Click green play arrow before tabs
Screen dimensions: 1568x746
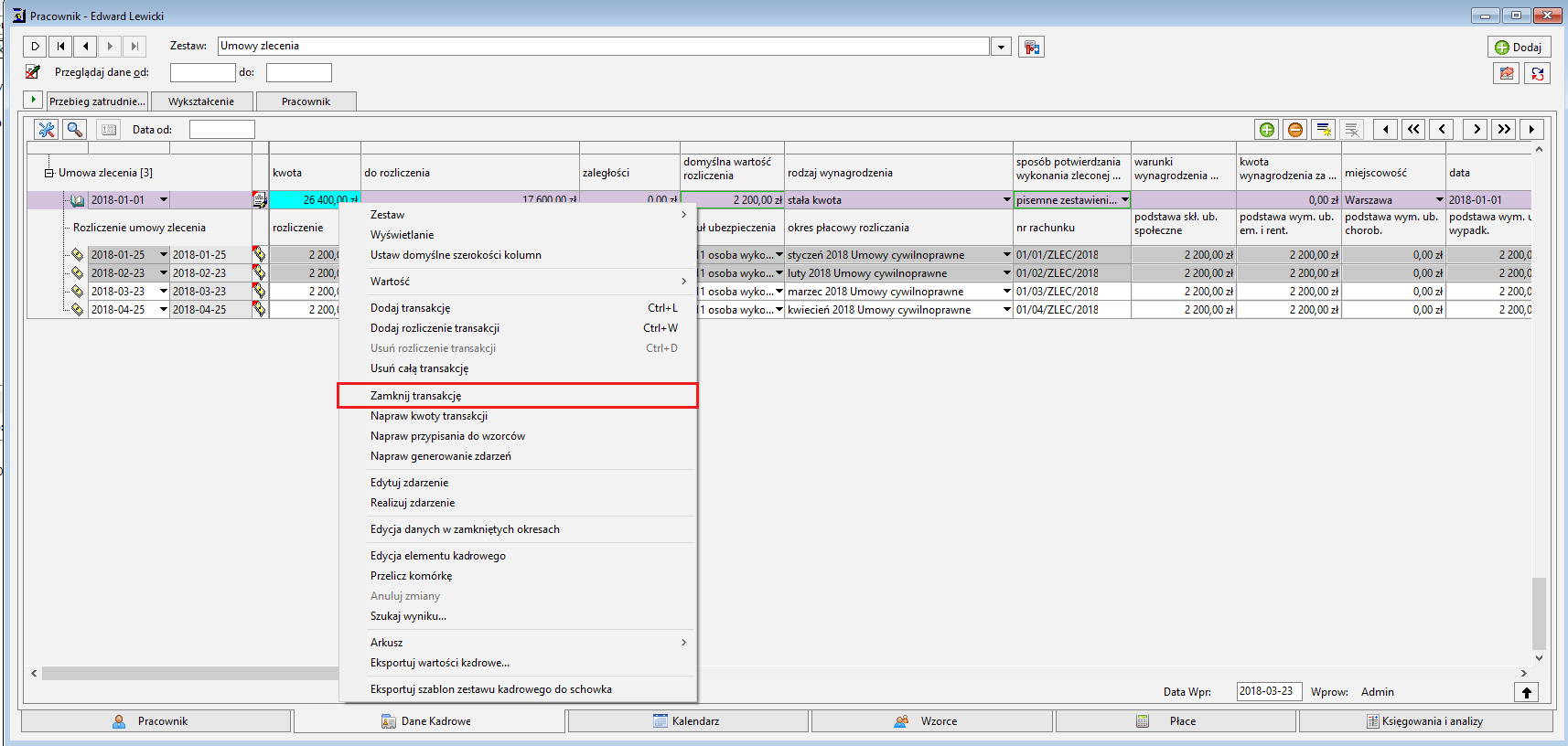click(x=33, y=99)
